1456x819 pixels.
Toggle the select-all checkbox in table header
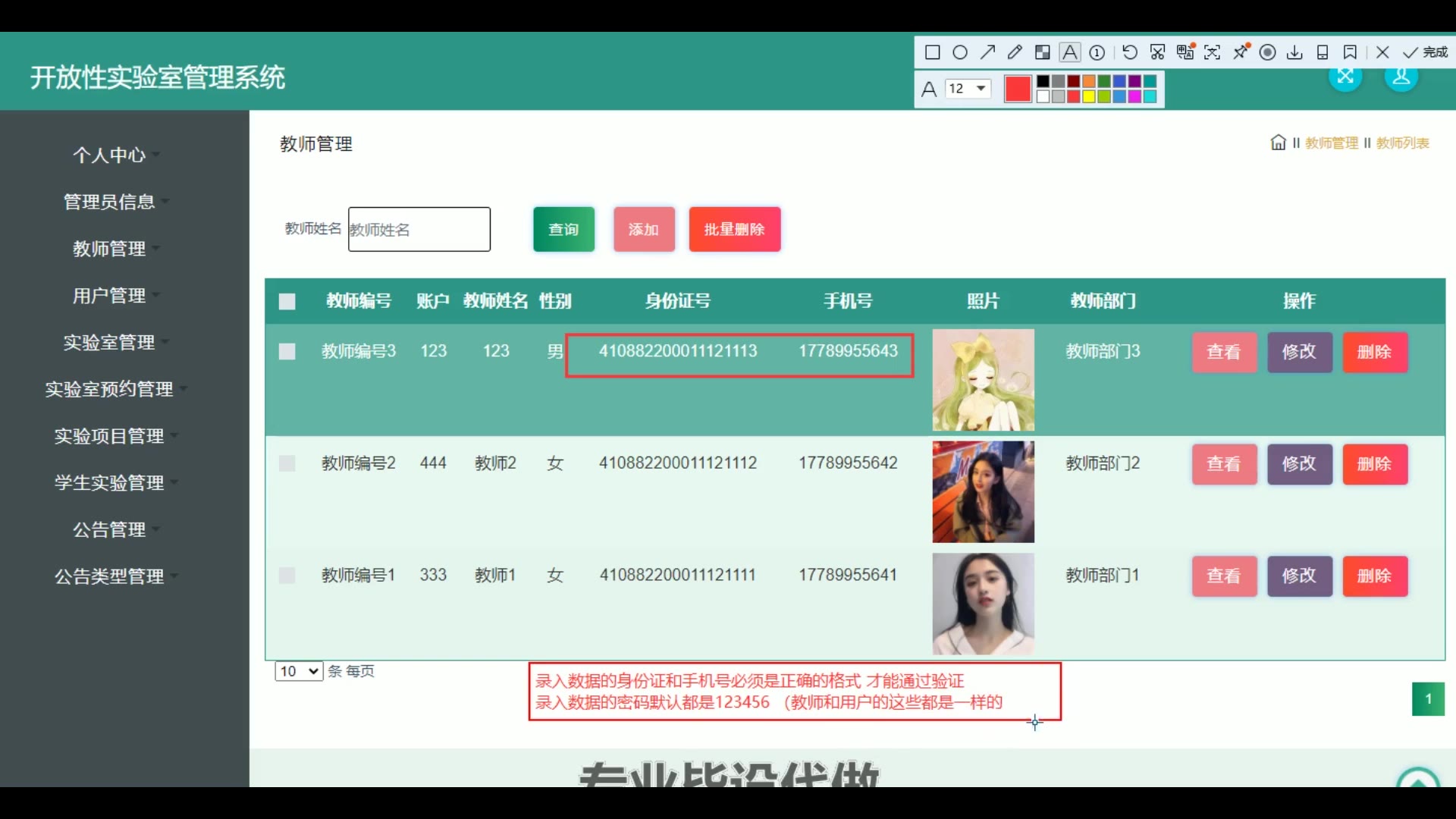[x=287, y=302]
